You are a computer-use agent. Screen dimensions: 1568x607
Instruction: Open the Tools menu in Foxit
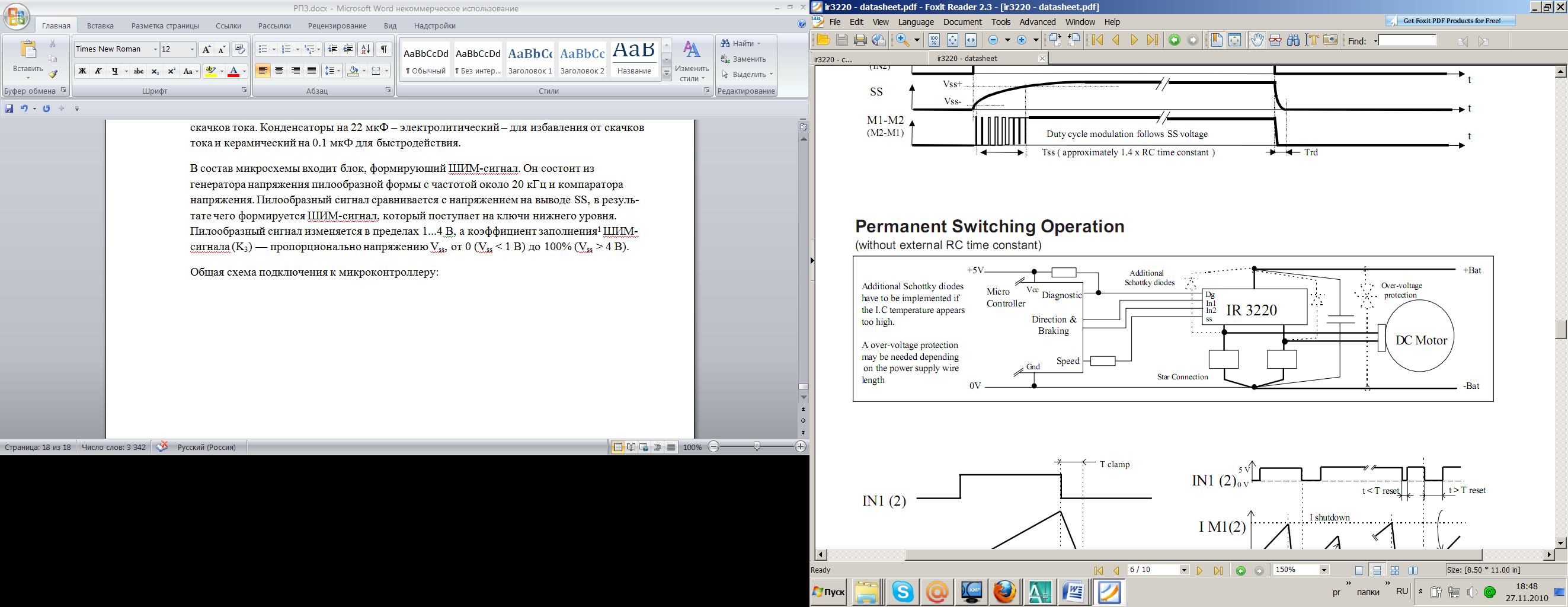click(x=1001, y=22)
